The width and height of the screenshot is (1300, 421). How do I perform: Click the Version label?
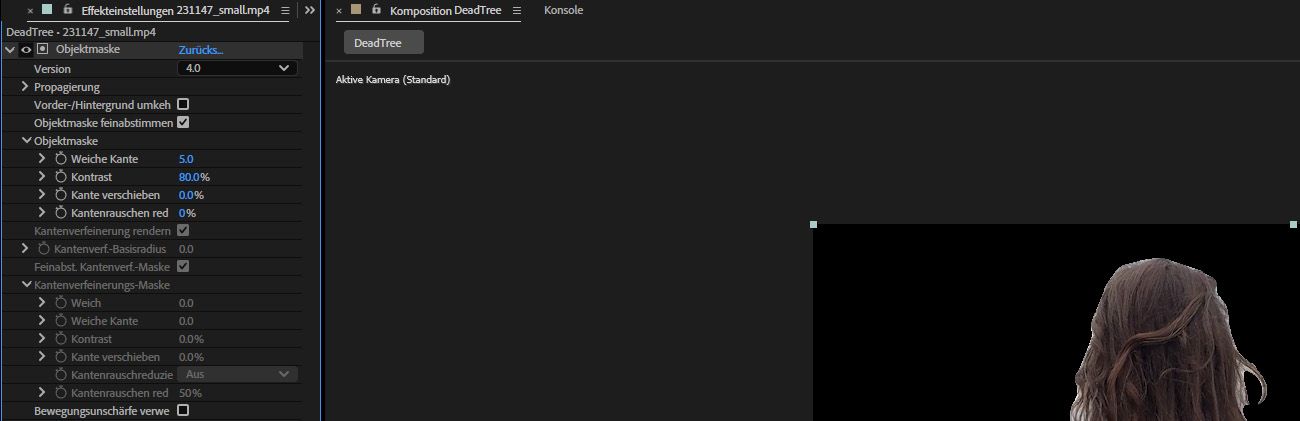click(x=53, y=69)
